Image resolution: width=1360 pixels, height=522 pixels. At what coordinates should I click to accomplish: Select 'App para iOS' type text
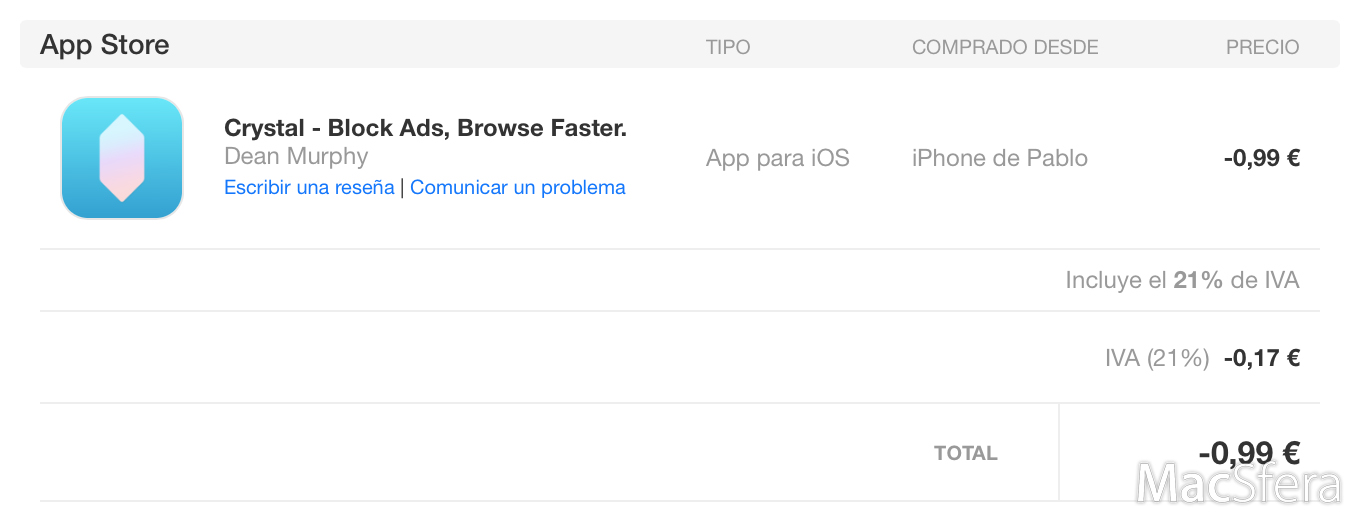point(778,158)
